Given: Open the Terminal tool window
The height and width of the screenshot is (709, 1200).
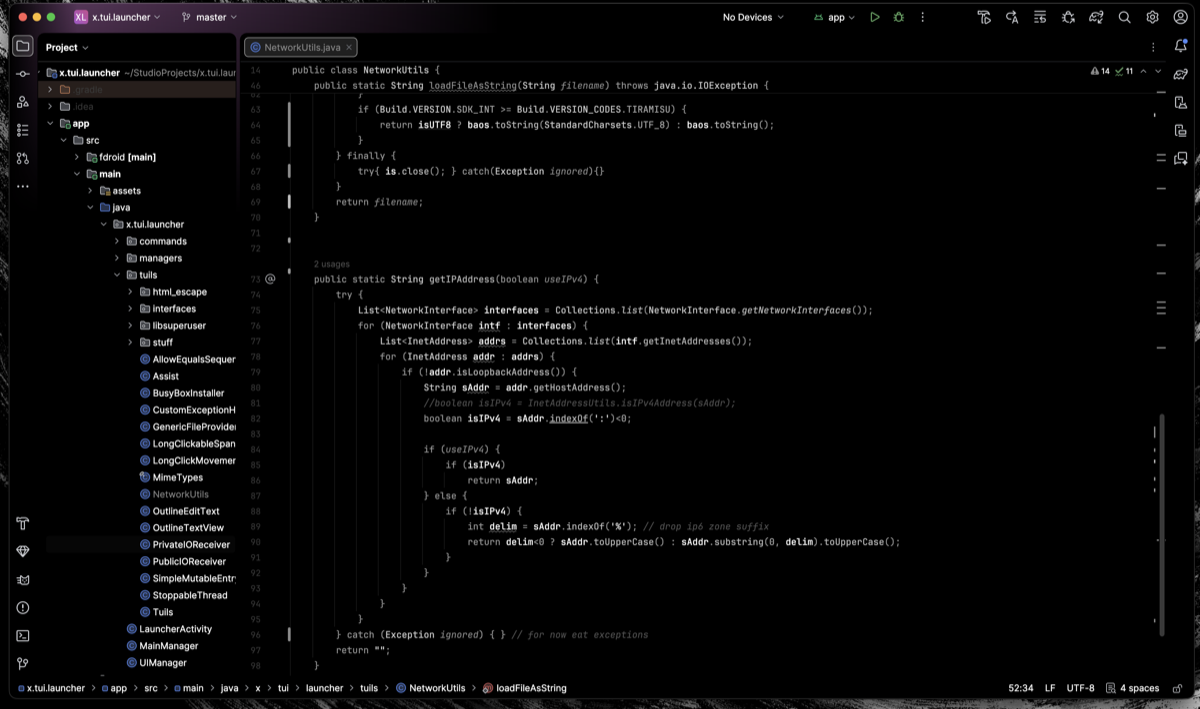Looking at the screenshot, I should point(23,635).
